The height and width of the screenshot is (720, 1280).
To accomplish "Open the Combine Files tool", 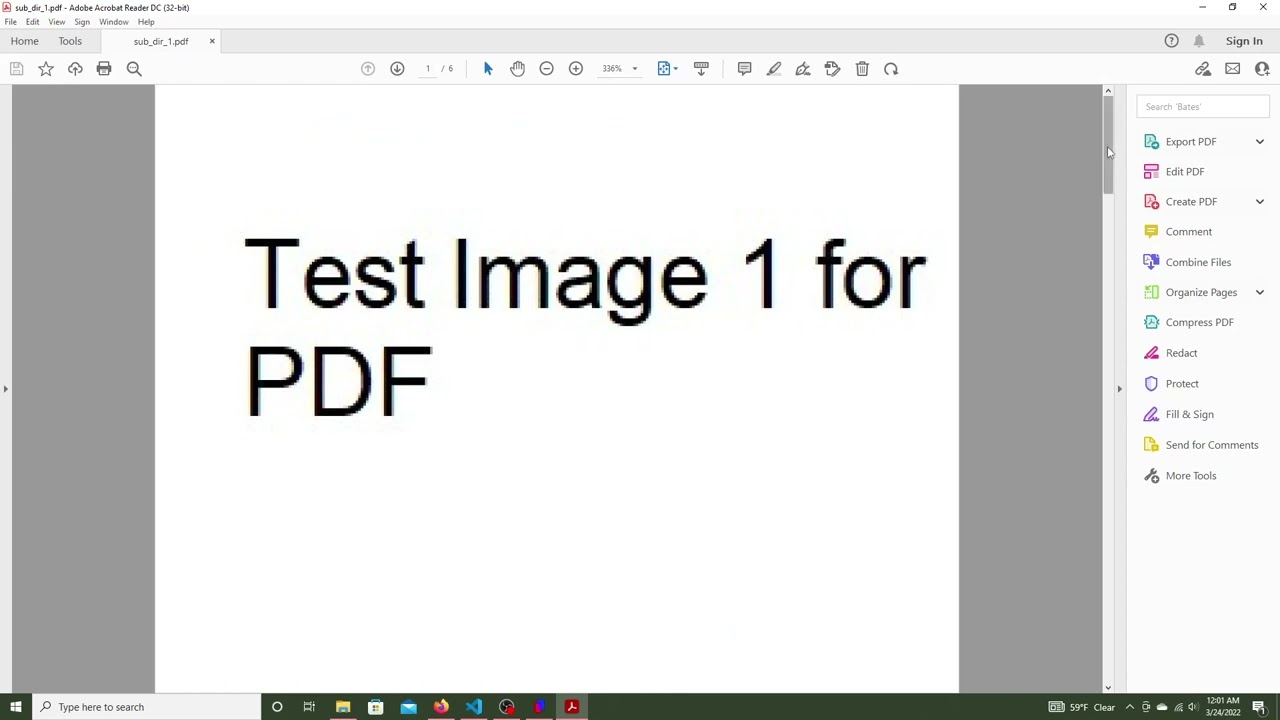I will click(x=1198, y=262).
